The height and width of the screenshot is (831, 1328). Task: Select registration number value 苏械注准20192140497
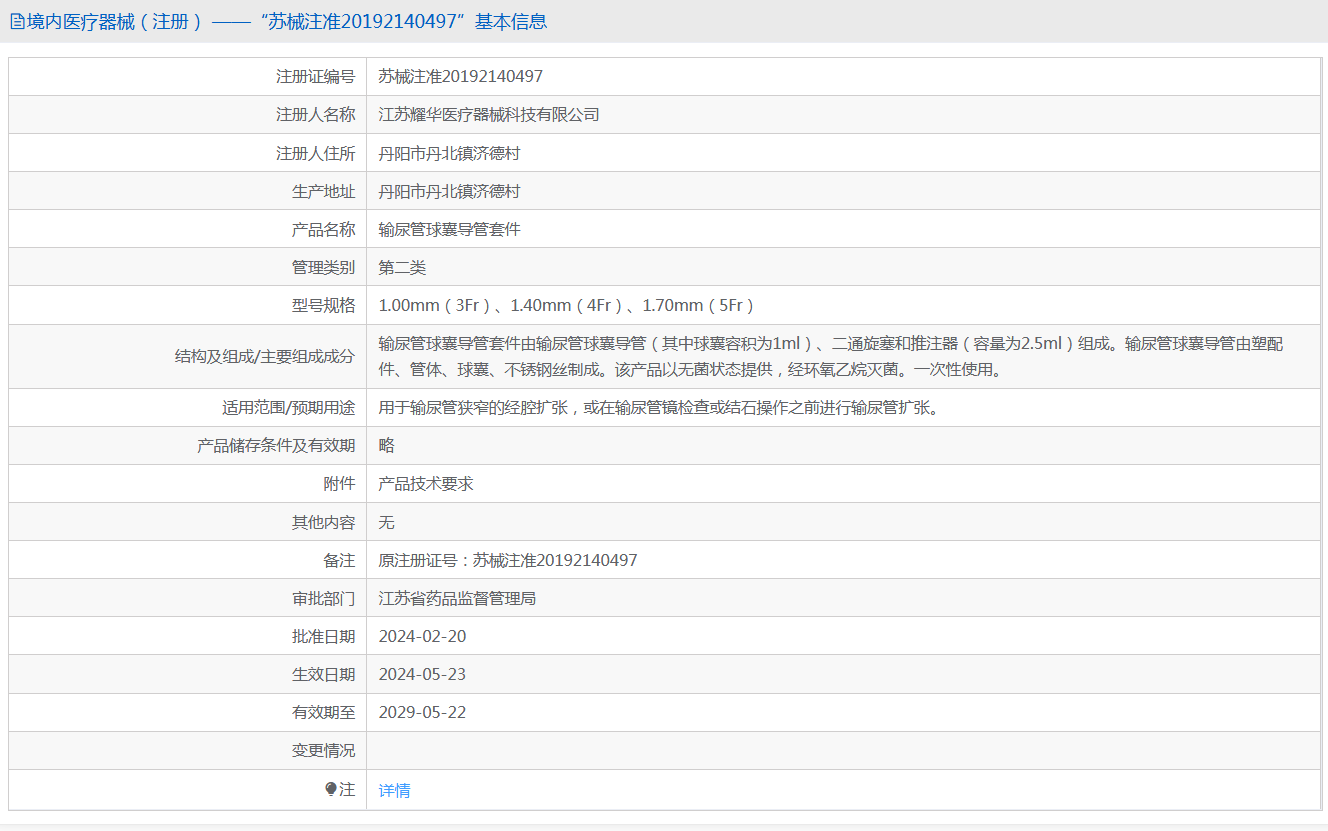461,76
